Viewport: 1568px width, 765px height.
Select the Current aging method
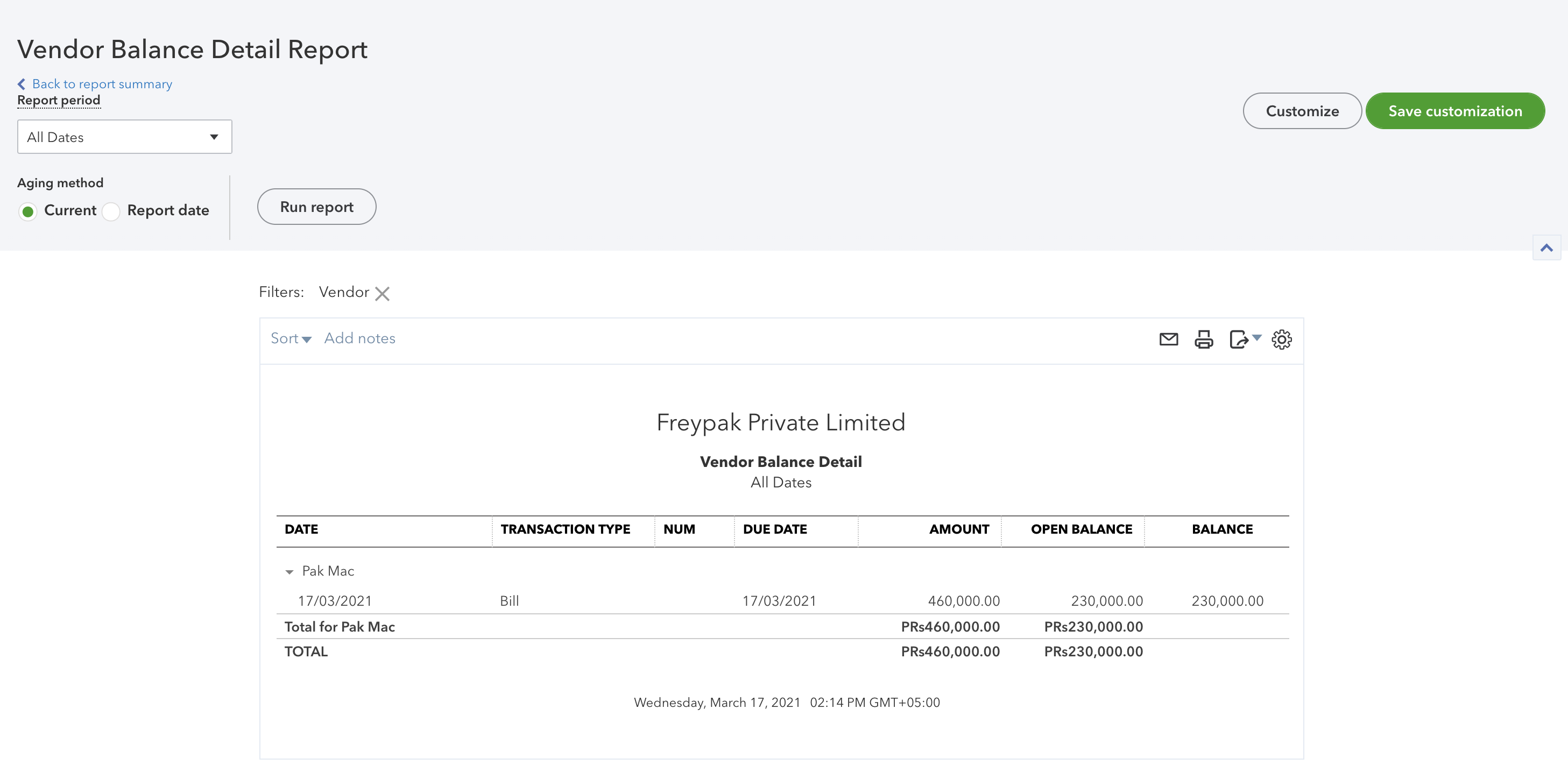[28, 211]
